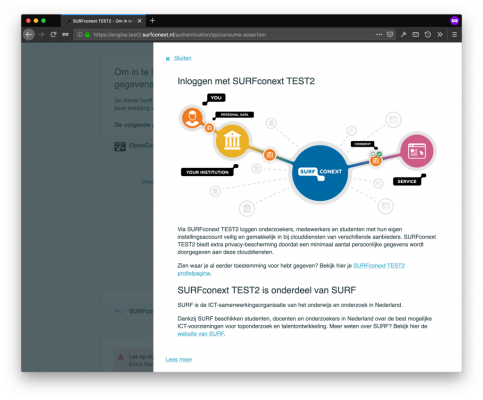Click the blue SURFconext logo circle
This screenshot has height=400, width=483.
(320, 172)
